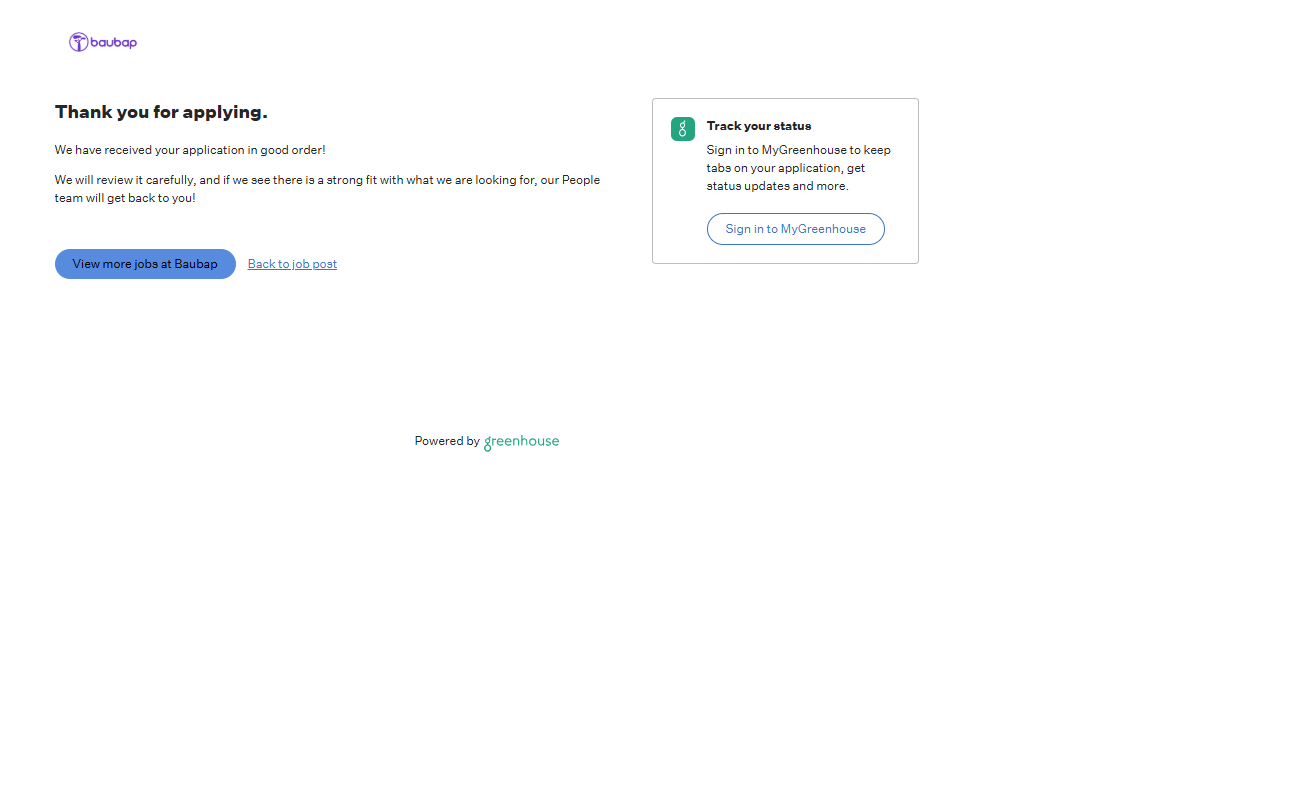Image resolution: width=1297 pixels, height=785 pixels.
Task: Click the Thank you for applying heading
Action: point(161,112)
